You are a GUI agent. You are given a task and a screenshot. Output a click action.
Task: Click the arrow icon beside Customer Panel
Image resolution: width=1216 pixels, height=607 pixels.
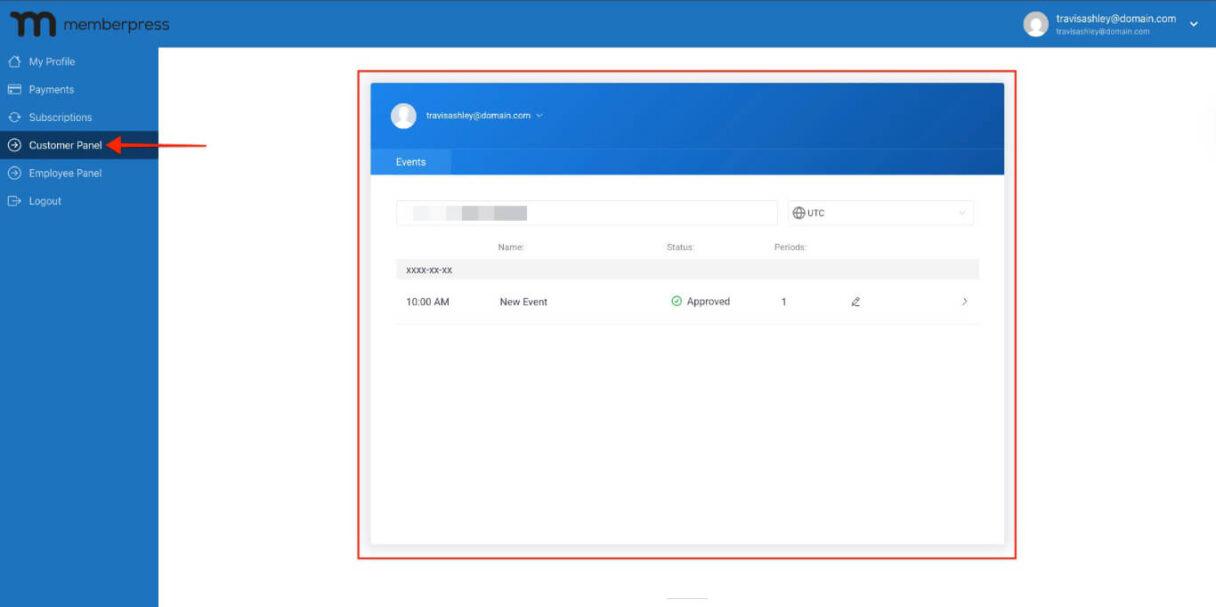point(13,145)
